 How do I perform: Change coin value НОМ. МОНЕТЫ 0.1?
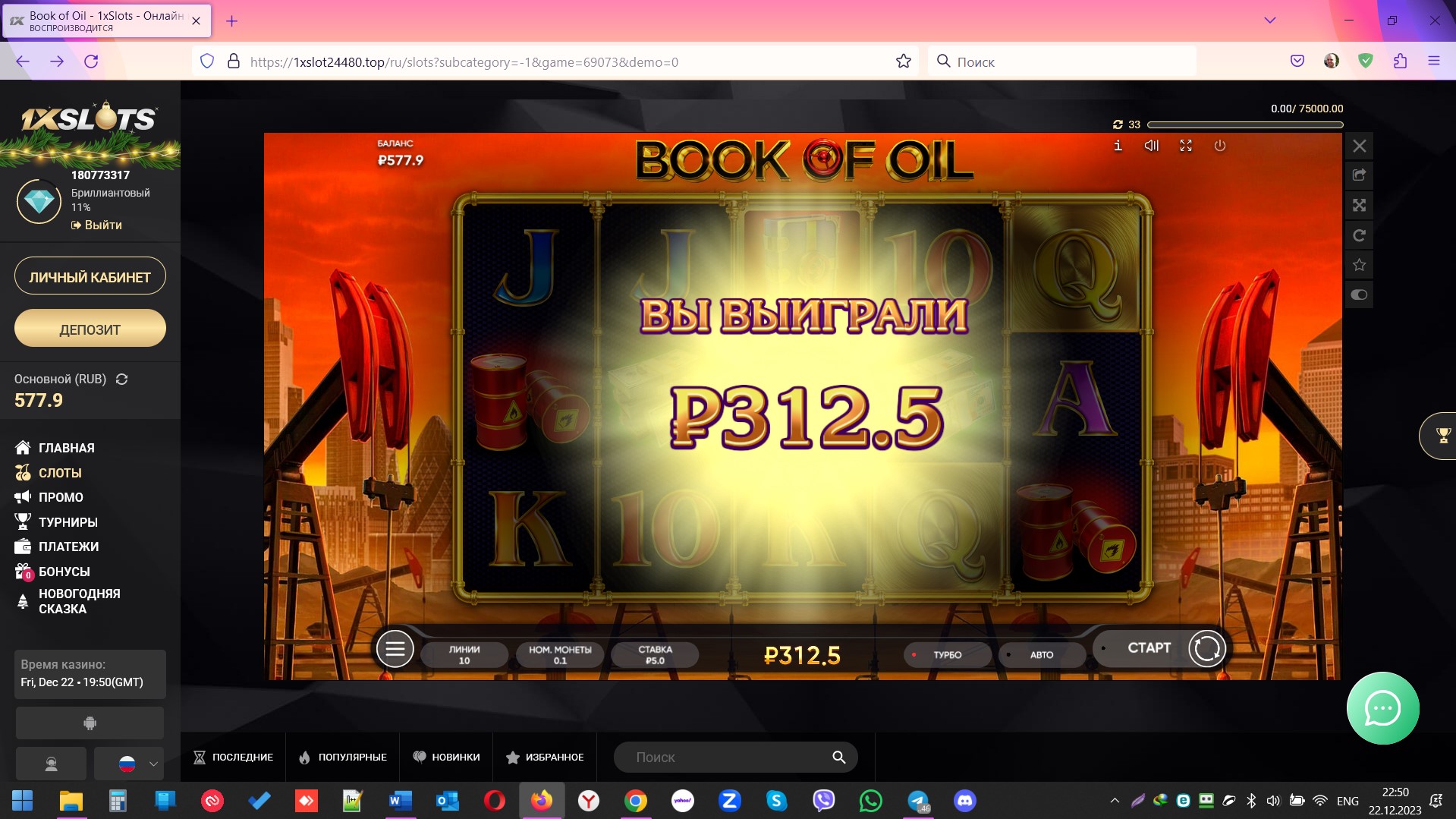(560, 655)
